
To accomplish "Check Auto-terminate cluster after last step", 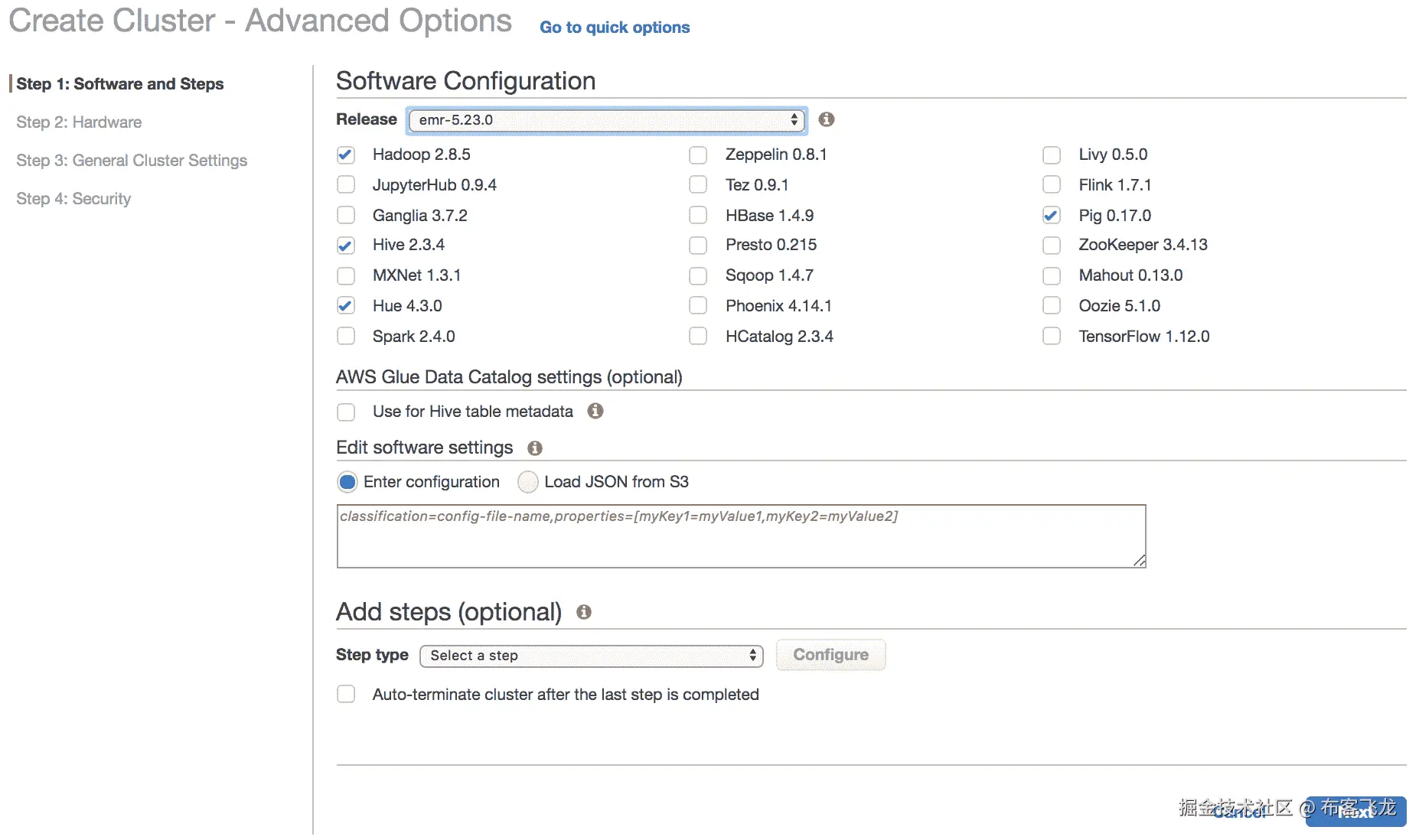I will pyautogui.click(x=346, y=695).
